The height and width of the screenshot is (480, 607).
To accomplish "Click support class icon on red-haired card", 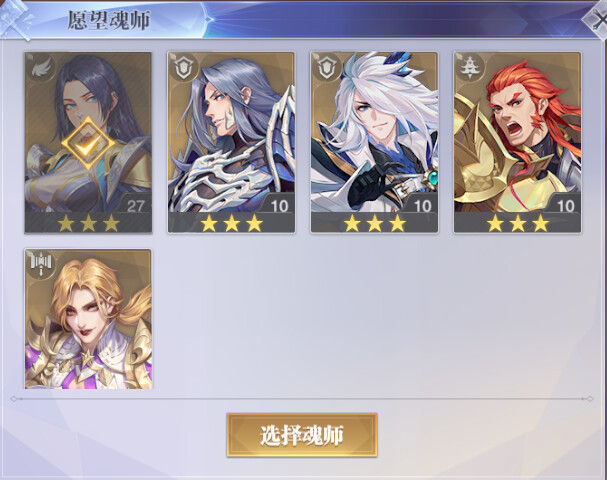I will pyautogui.click(x=469, y=67).
